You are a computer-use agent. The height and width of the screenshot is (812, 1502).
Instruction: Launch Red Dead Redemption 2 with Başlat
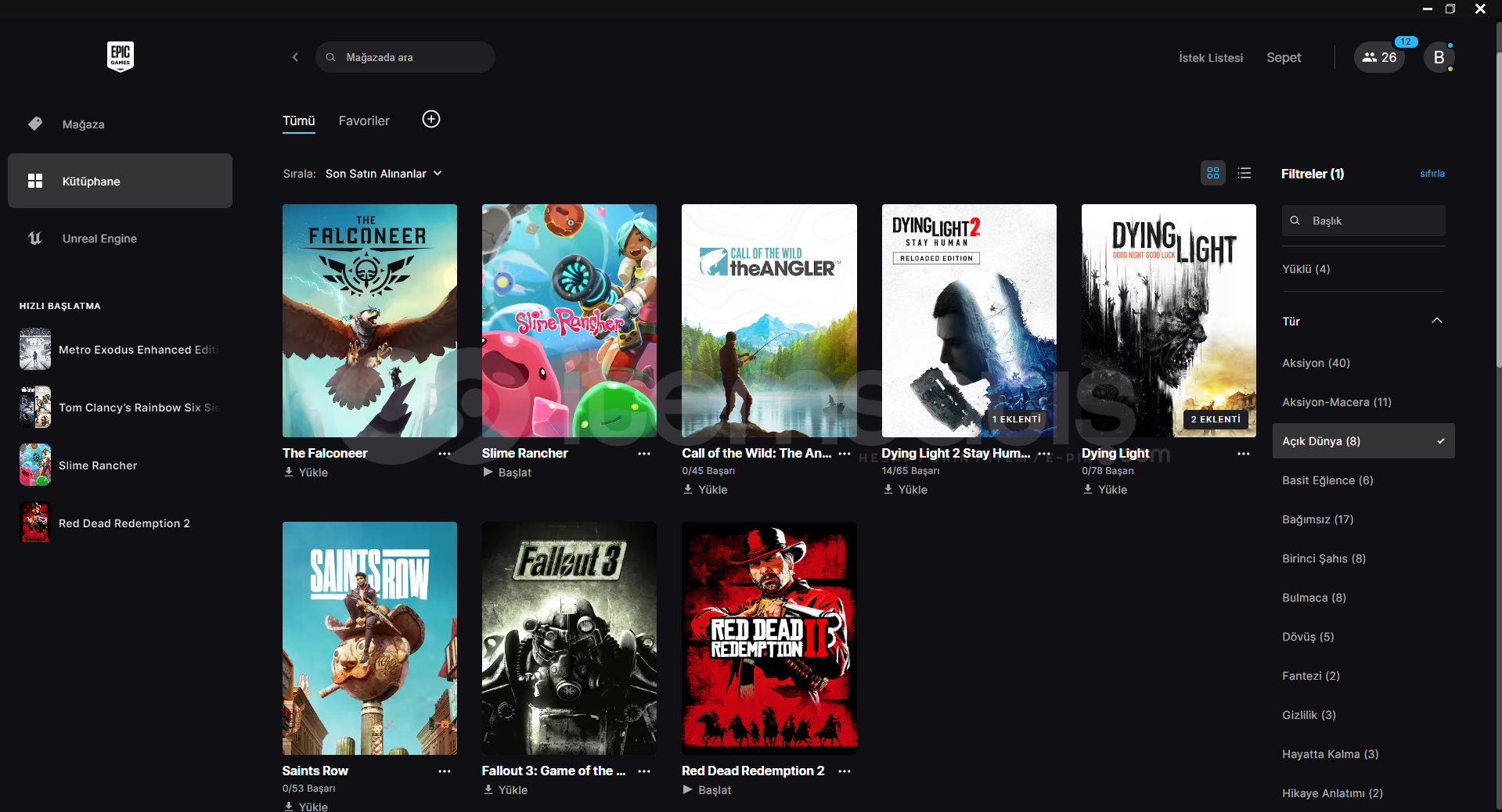click(707, 790)
